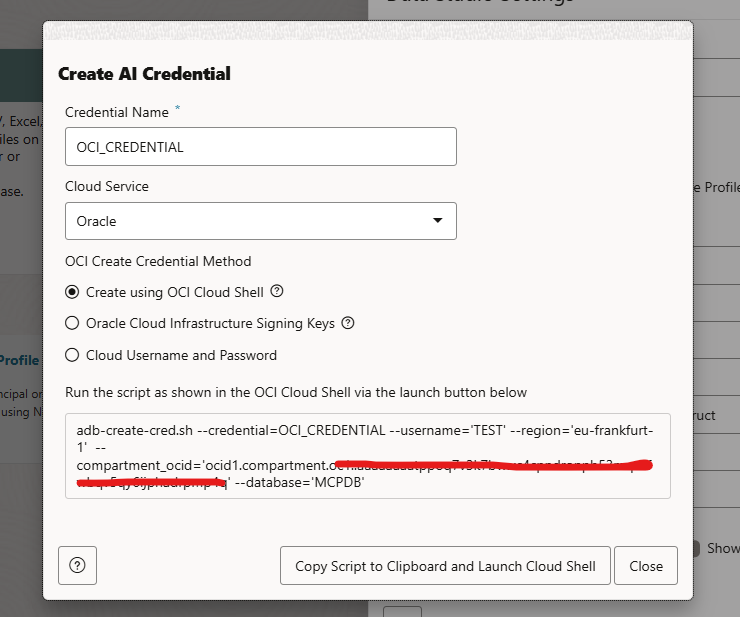Click the Create AI Credential dialog title
The image size is (740, 617).
(144, 74)
